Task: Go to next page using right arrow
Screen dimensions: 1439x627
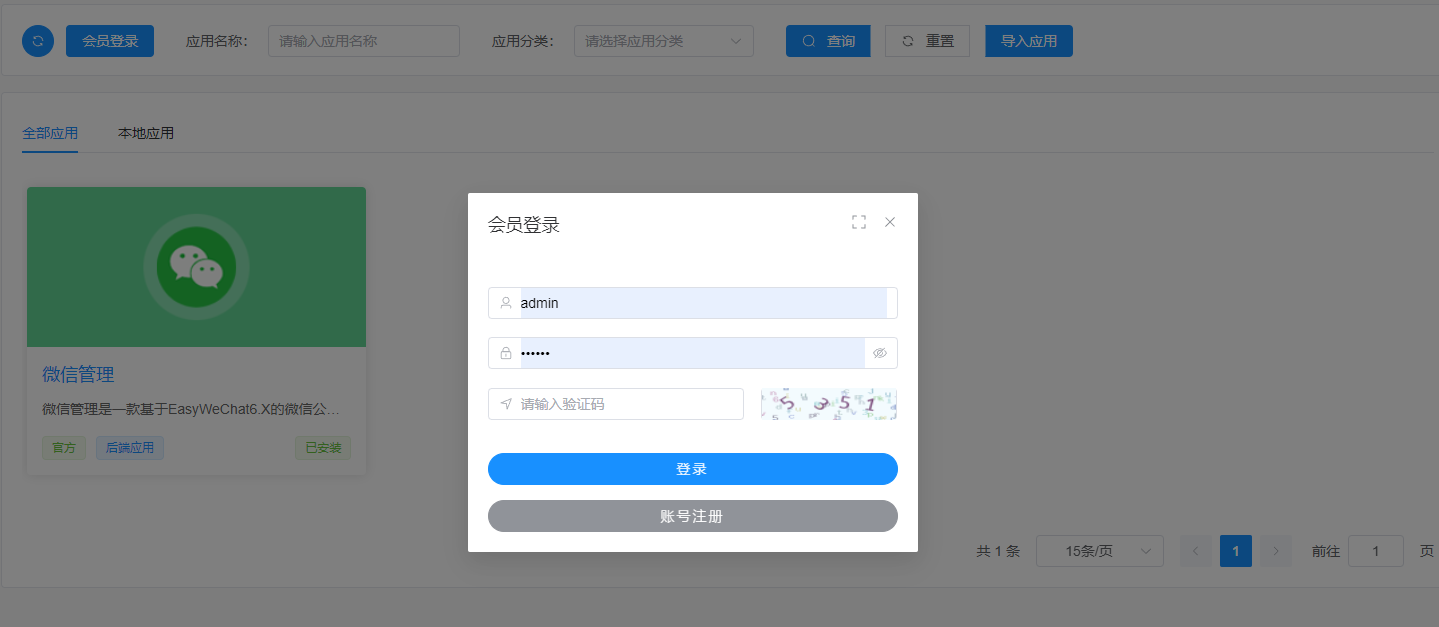Action: (1275, 551)
